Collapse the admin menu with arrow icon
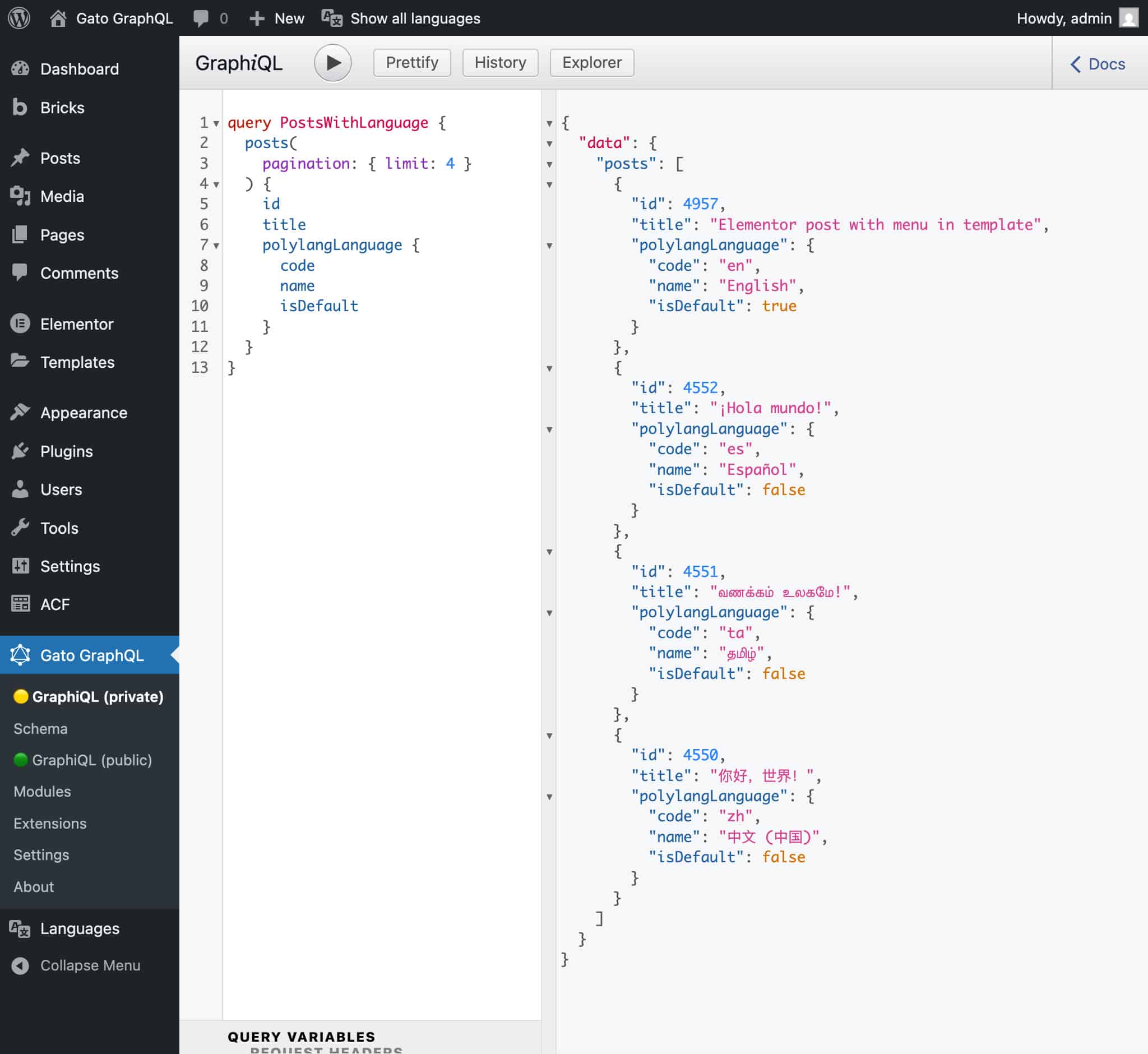The height and width of the screenshot is (1054, 1148). (21, 965)
